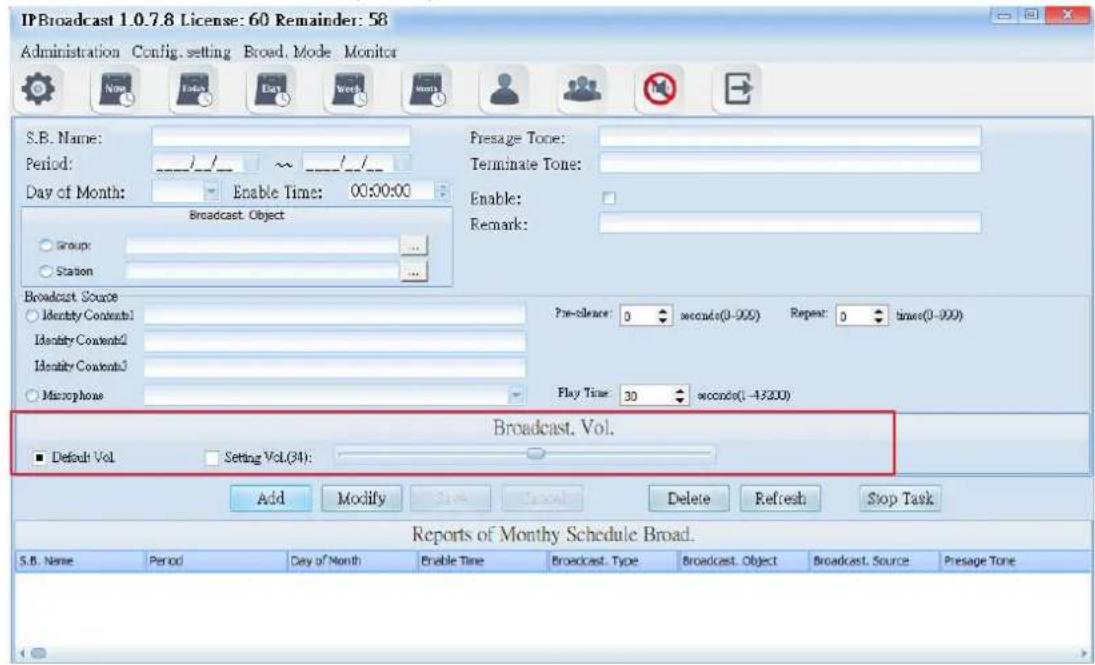Open the Period end date picker

tap(402, 164)
